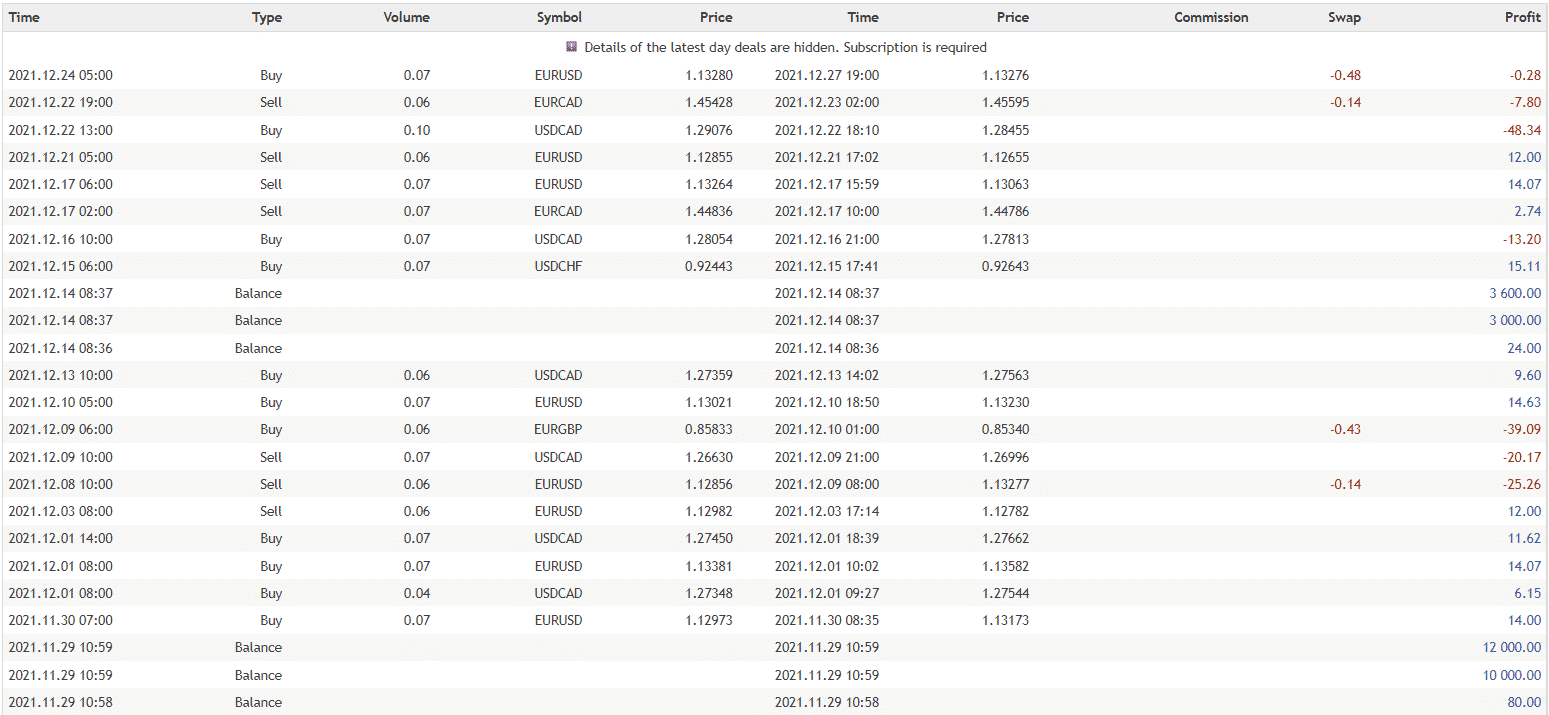Click close time 2021.12.27 19:00
Viewport: 1549px width, 715px height.
pos(827,75)
